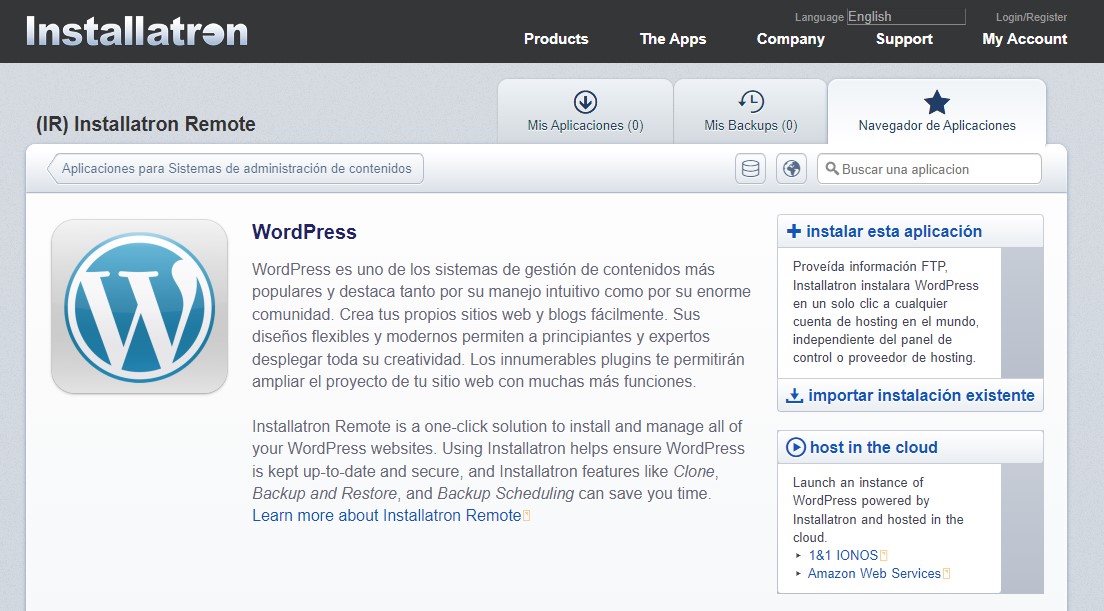
Task: Open the Language dropdown
Action: pyautogui.click(x=905, y=16)
